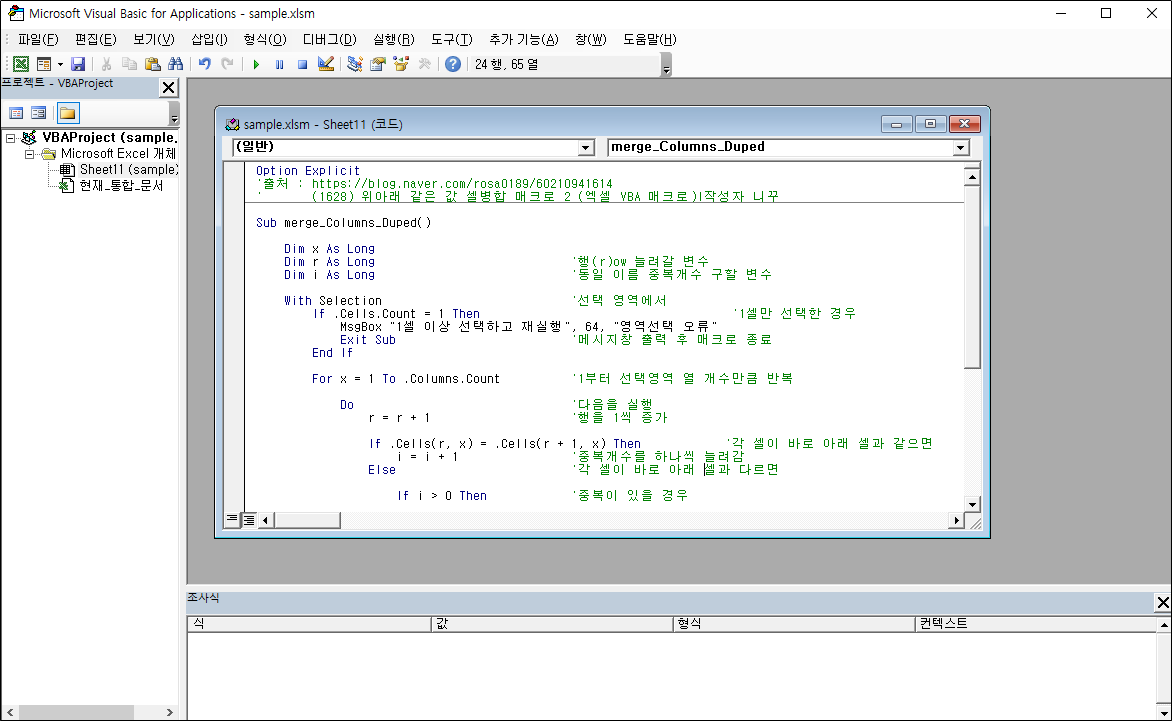The height and width of the screenshot is (721, 1172).
Task: Click the Insert UserForm toolbar icon
Action: (x=44, y=64)
